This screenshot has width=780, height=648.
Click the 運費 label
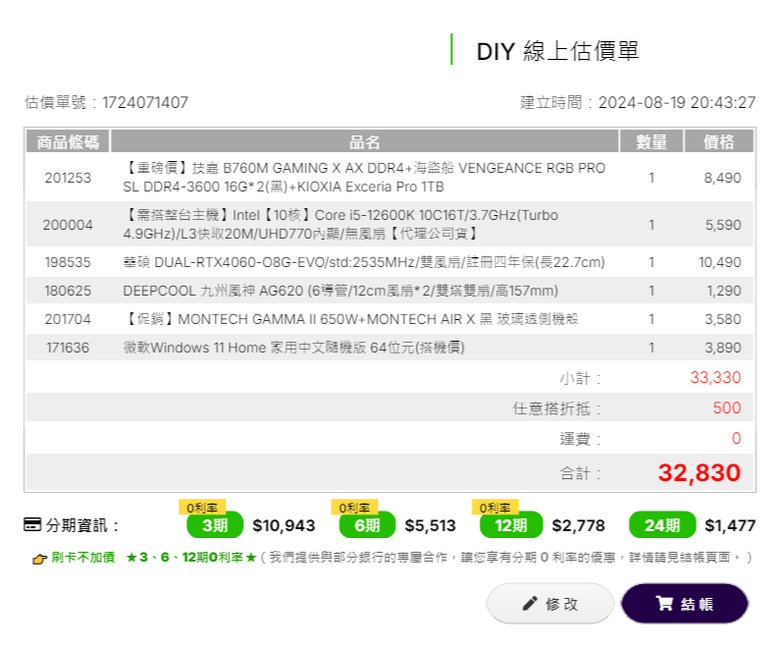[580, 439]
